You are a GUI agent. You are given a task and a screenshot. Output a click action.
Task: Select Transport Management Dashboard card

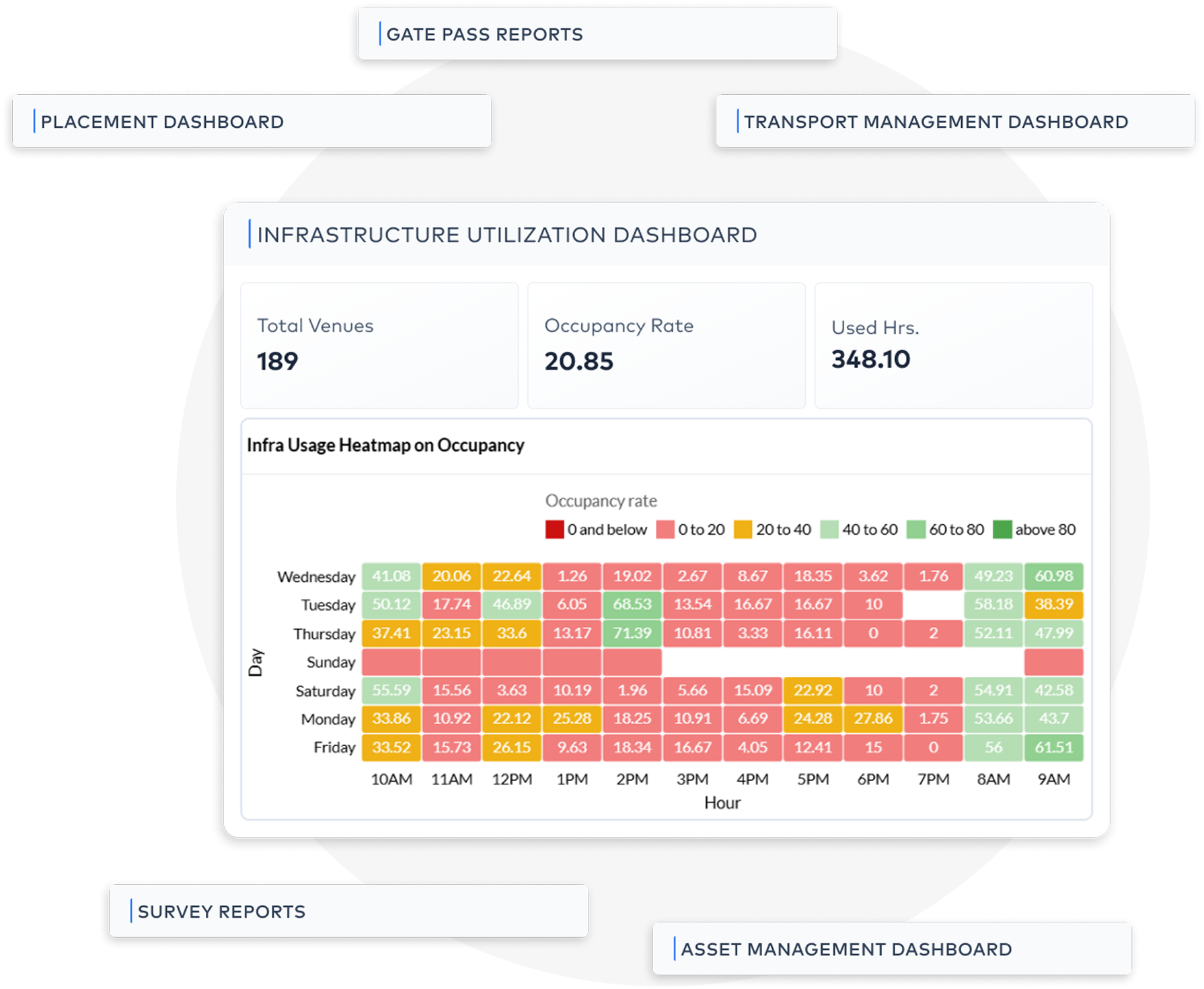coord(955,121)
